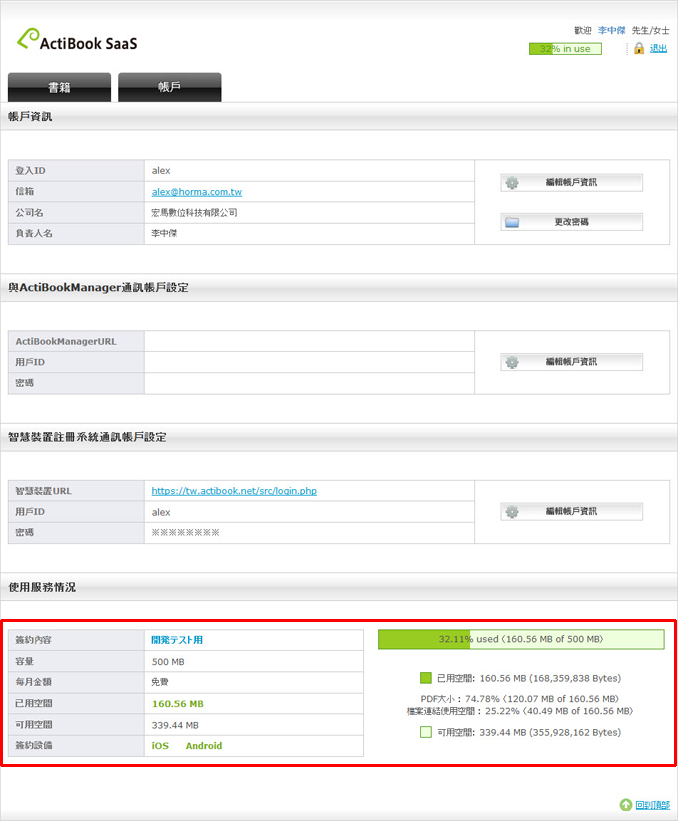Screen dimensions: 678x821
Task: Click the 可用空間 355,928,162 Bytes text
Action: (529, 732)
